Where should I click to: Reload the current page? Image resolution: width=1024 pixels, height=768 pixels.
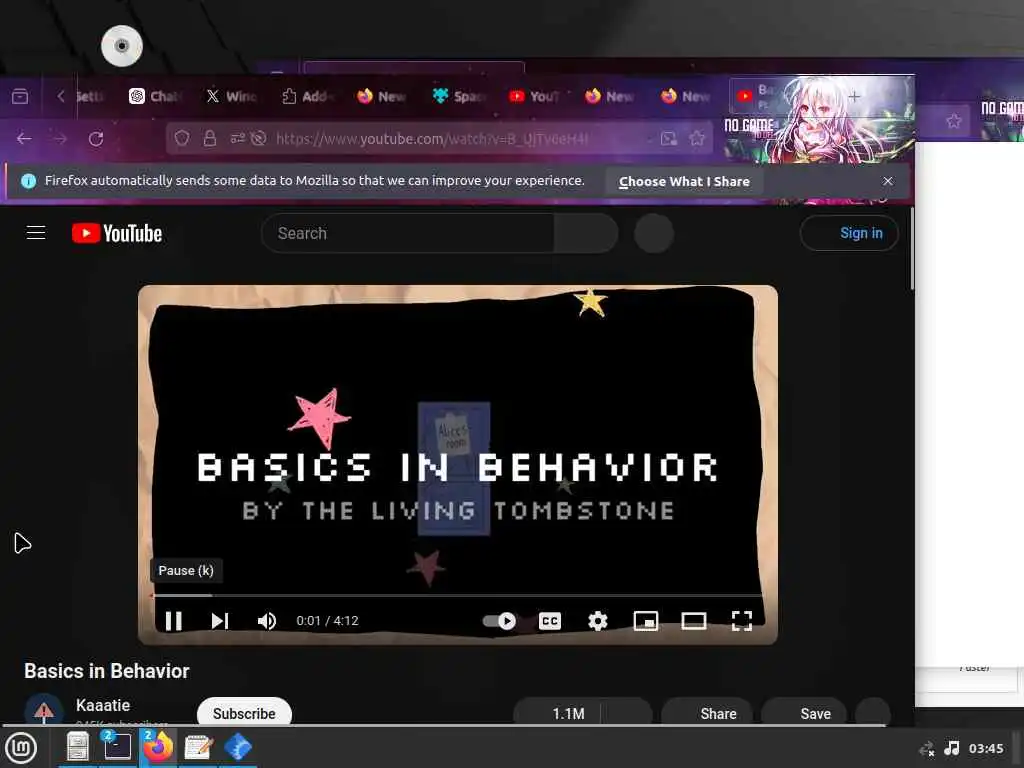[x=96, y=138]
